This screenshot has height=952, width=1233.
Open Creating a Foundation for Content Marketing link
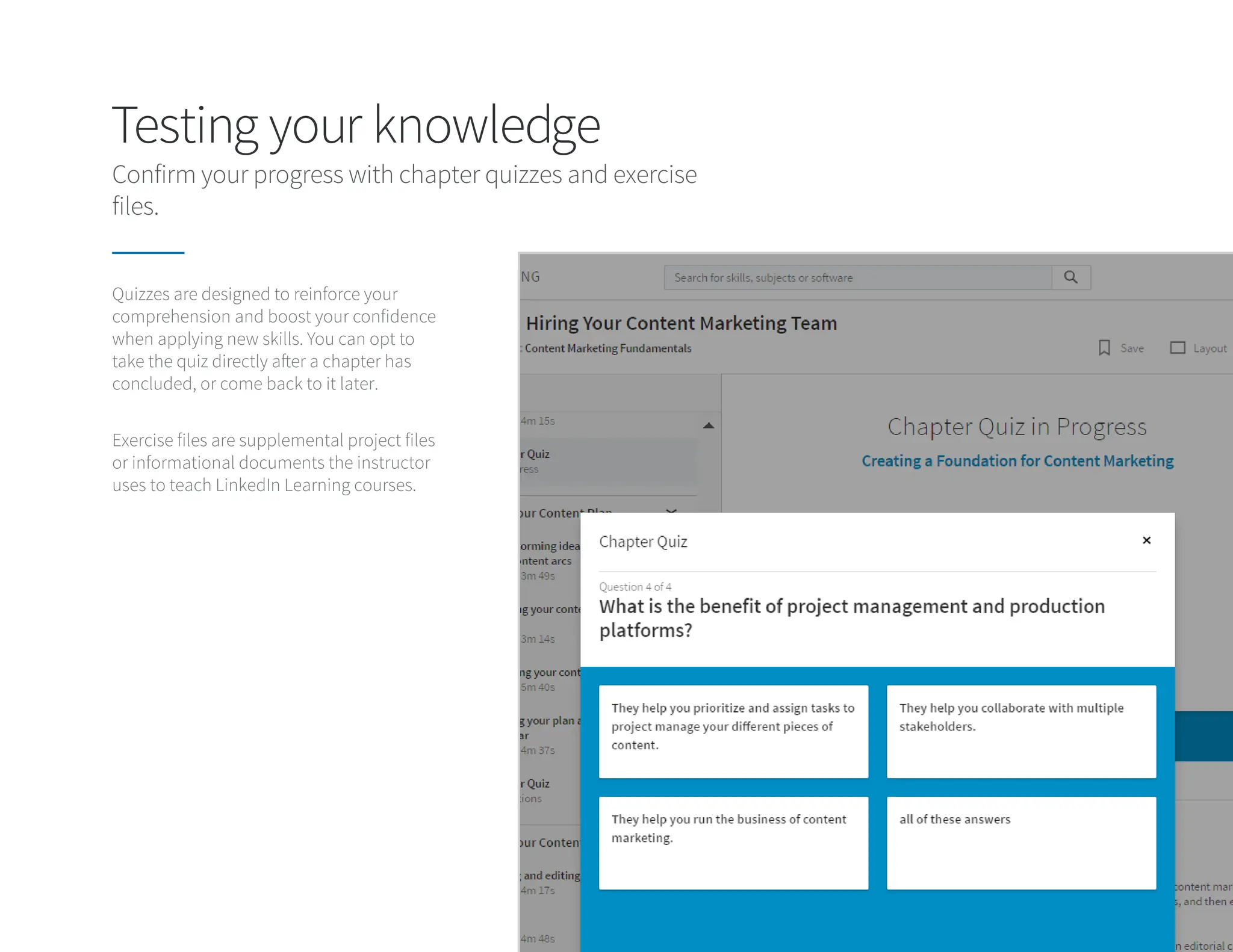pos(1017,461)
